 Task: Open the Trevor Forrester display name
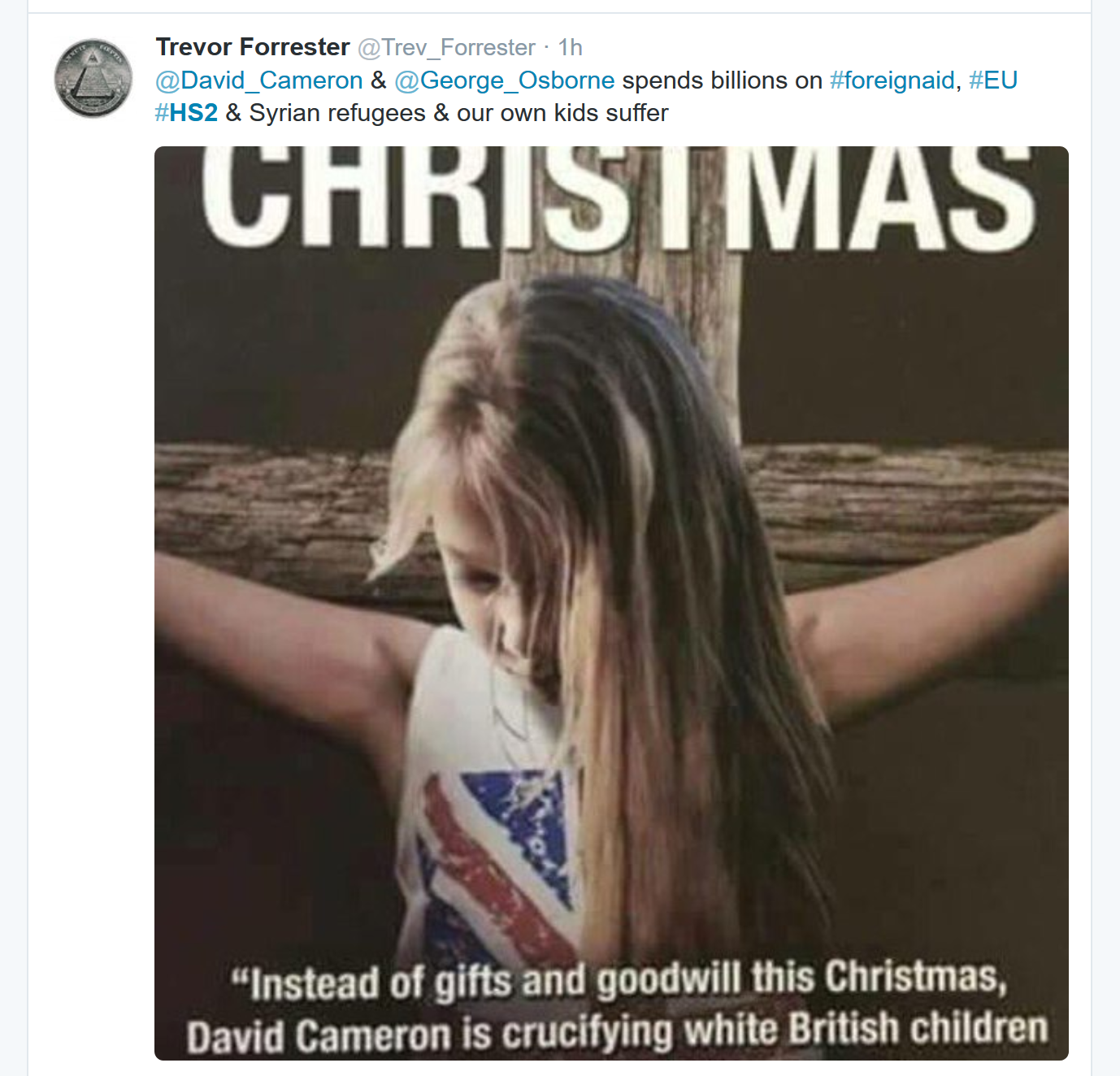(253, 47)
